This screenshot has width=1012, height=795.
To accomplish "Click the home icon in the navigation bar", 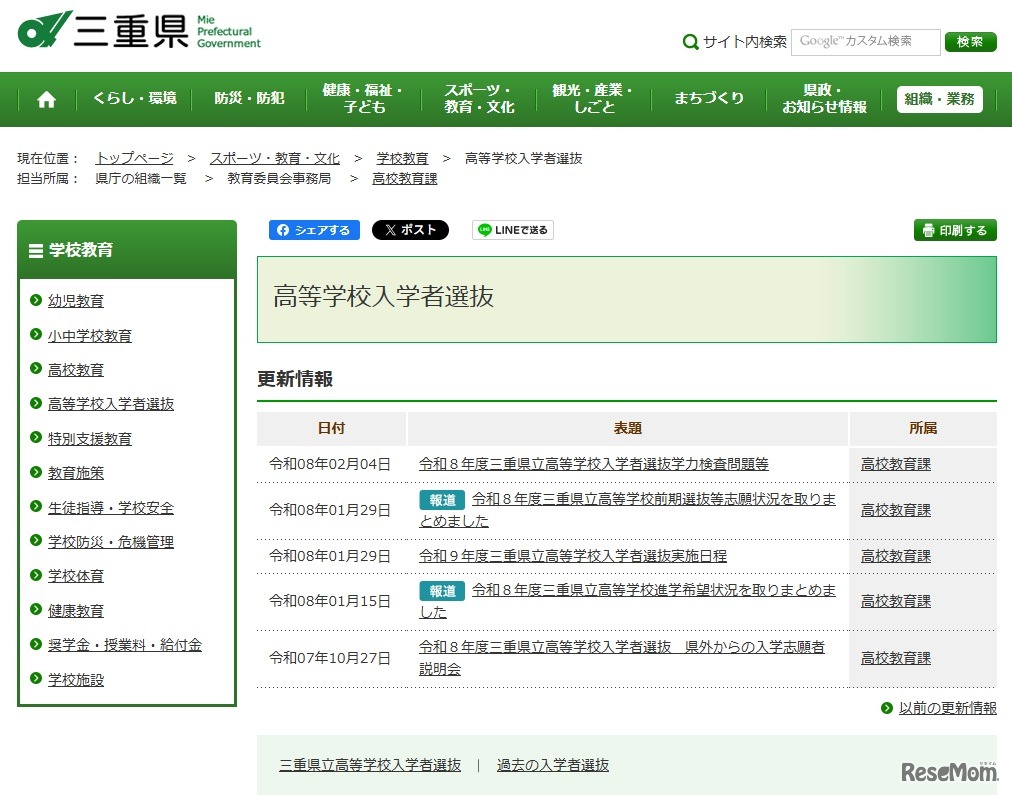I will tap(45, 99).
